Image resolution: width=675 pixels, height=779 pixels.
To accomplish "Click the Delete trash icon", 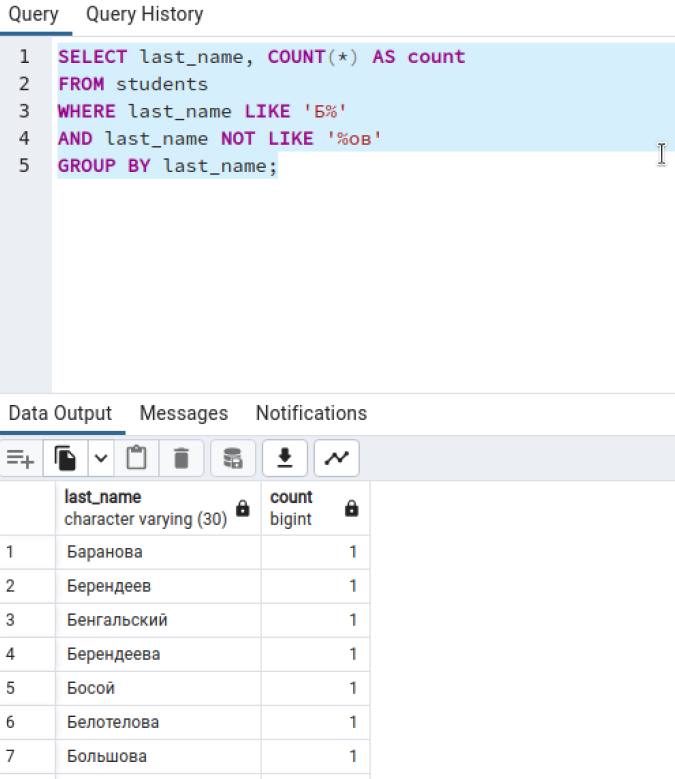I will coord(181,458).
